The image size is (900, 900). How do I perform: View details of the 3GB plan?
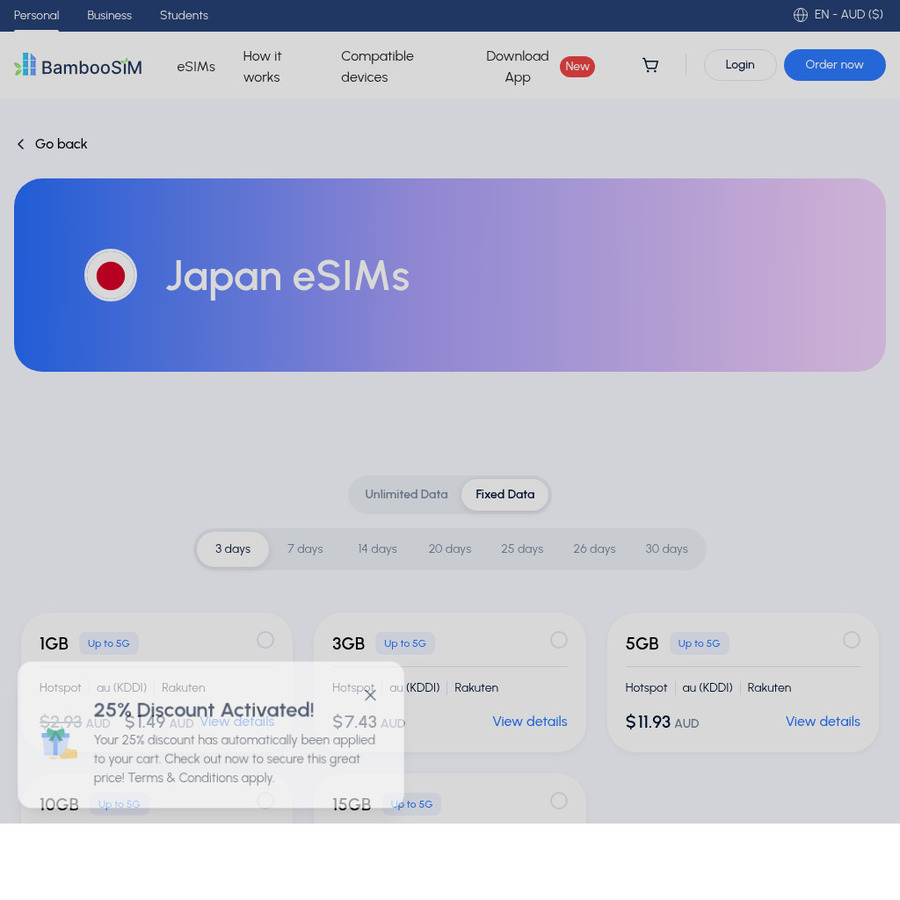pos(529,721)
